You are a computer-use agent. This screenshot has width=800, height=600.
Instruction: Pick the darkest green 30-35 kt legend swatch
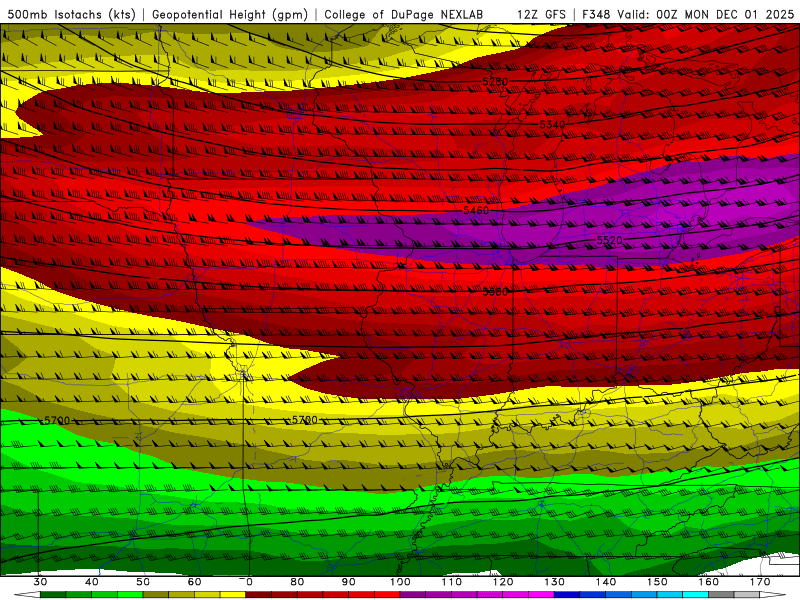[53, 595]
